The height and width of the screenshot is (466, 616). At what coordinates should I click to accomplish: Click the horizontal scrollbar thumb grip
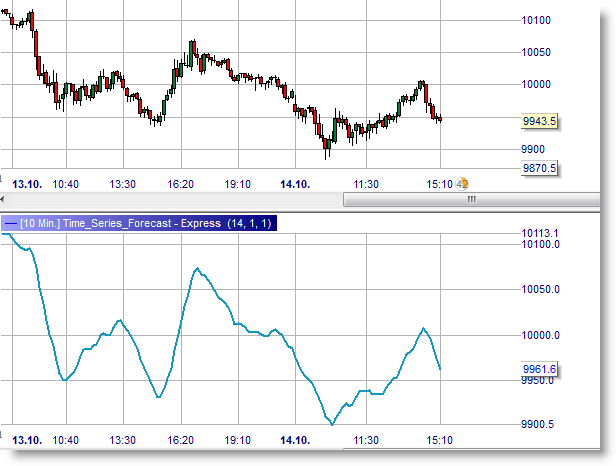click(x=471, y=200)
